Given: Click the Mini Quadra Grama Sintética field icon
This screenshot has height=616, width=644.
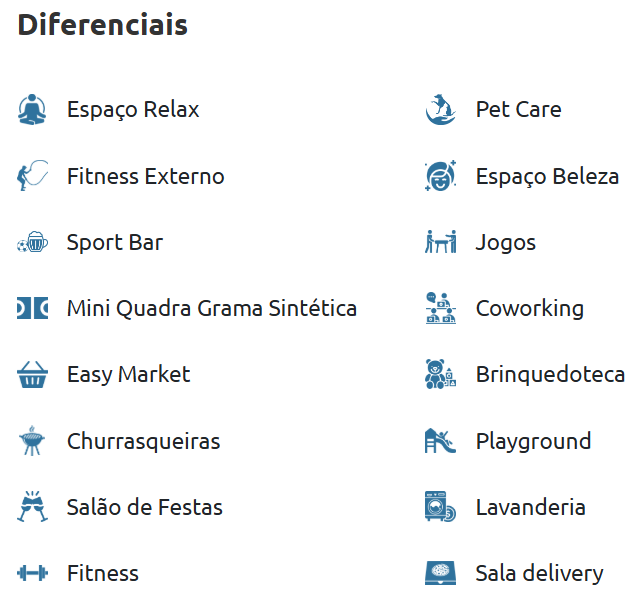Looking at the screenshot, I should click(32, 308).
